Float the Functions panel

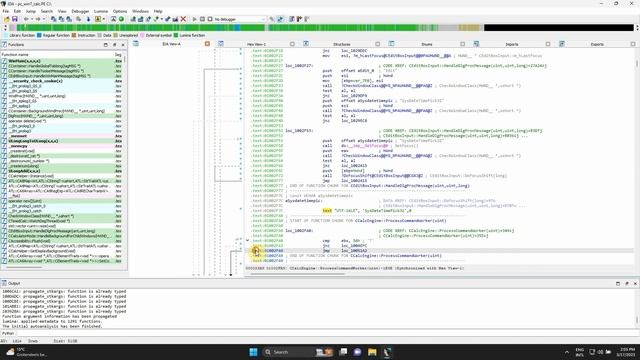click(x=114, y=45)
